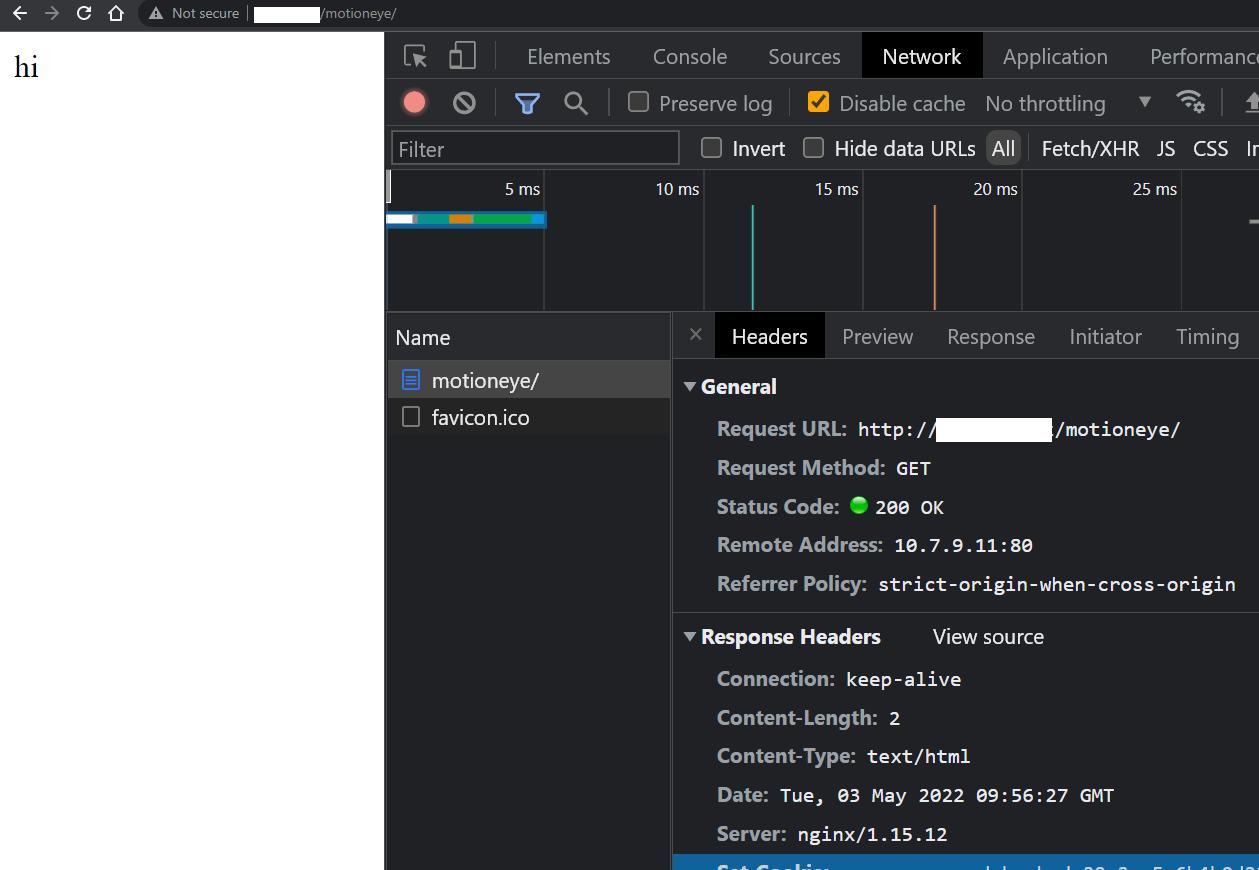Uncheck the Disable cache checkbox
The width and height of the screenshot is (1259, 870).
pos(818,102)
